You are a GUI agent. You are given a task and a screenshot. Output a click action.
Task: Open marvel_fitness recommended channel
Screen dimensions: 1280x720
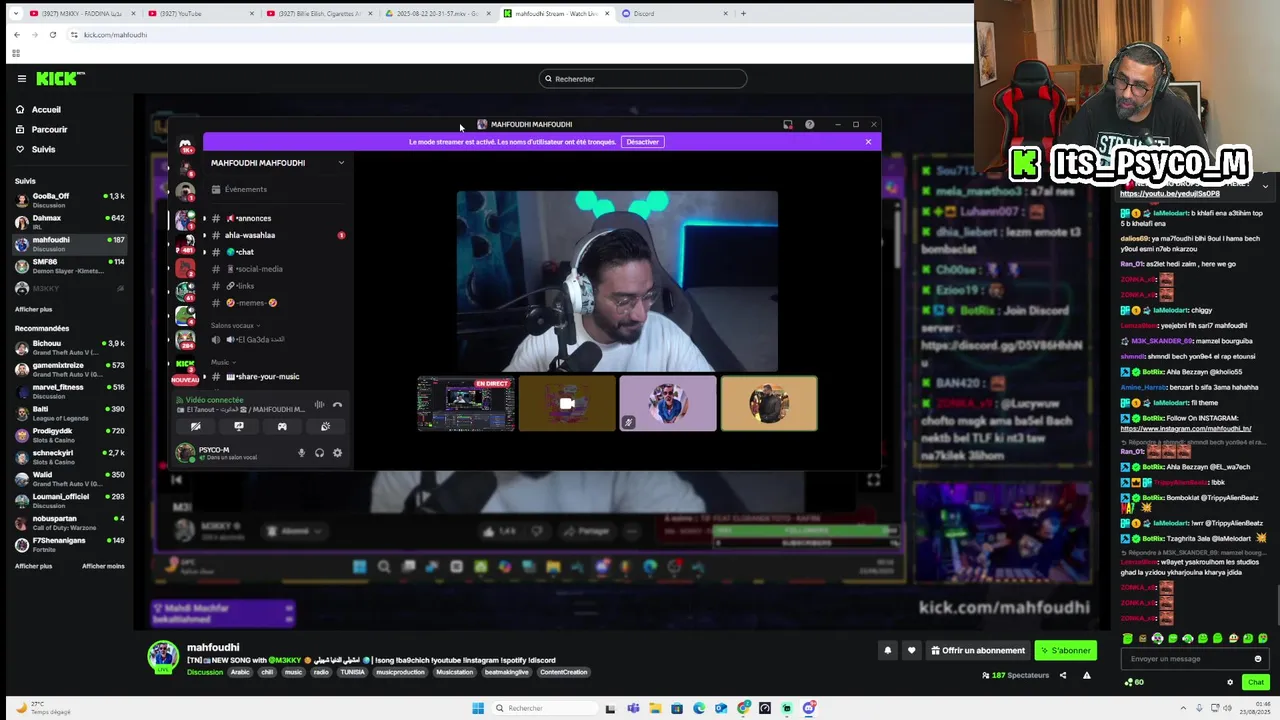tap(70, 391)
